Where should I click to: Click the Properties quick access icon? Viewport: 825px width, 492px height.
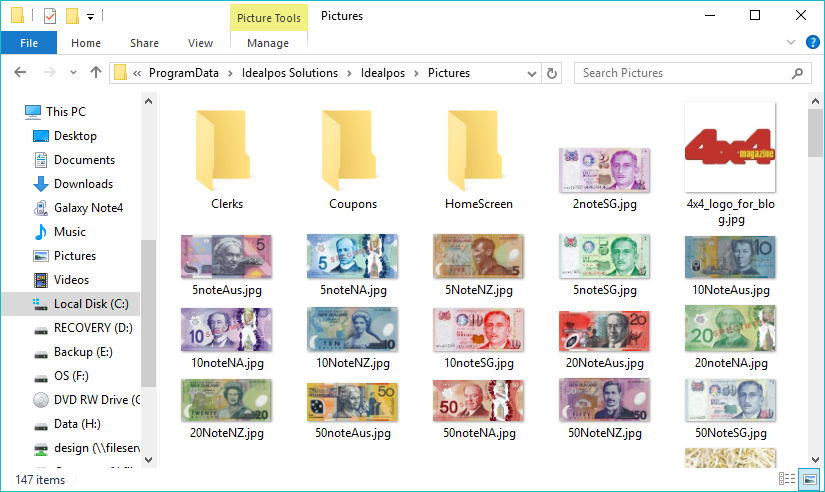pos(50,16)
